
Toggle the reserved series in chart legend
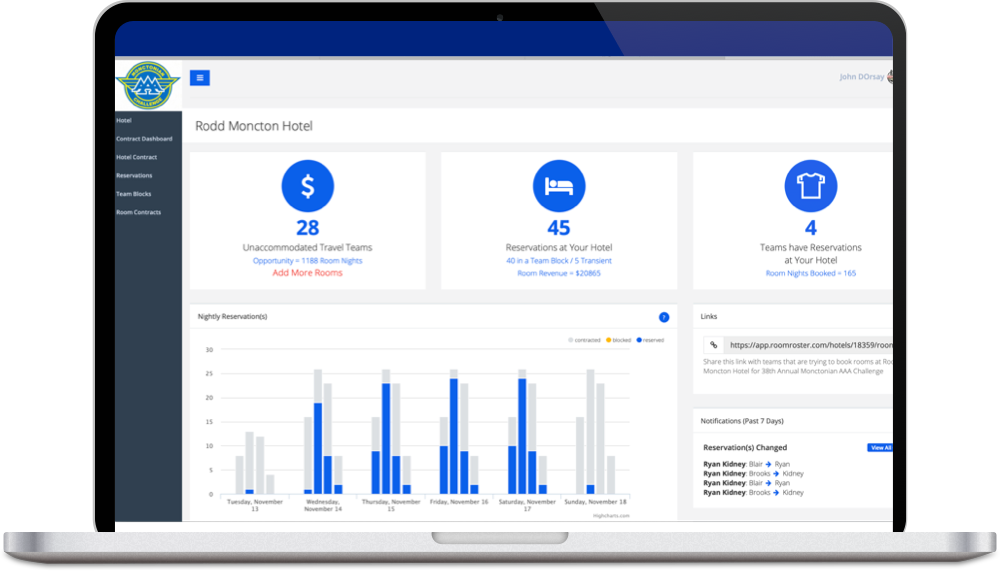coord(650,340)
